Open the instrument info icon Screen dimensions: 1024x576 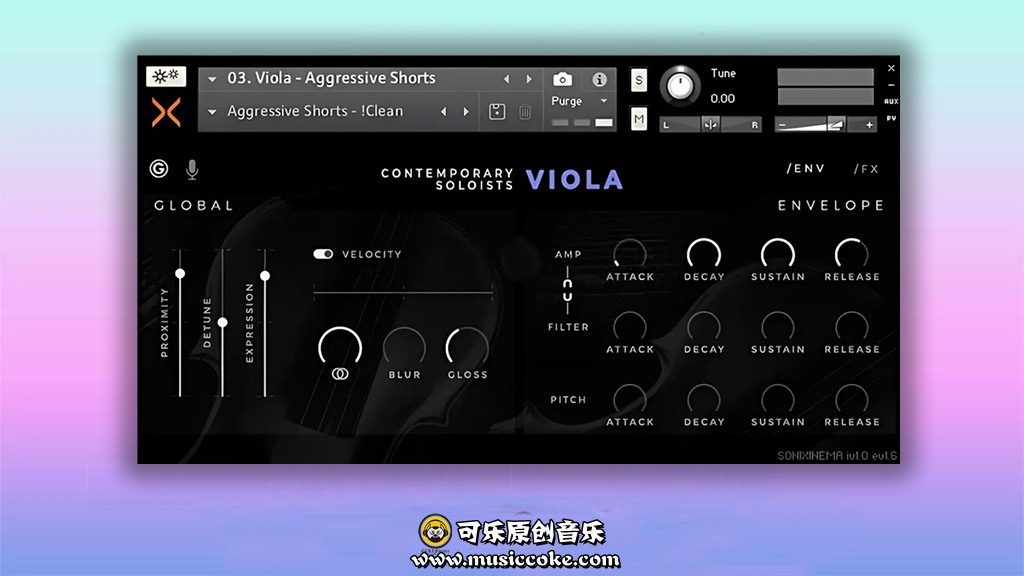pos(599,79)
